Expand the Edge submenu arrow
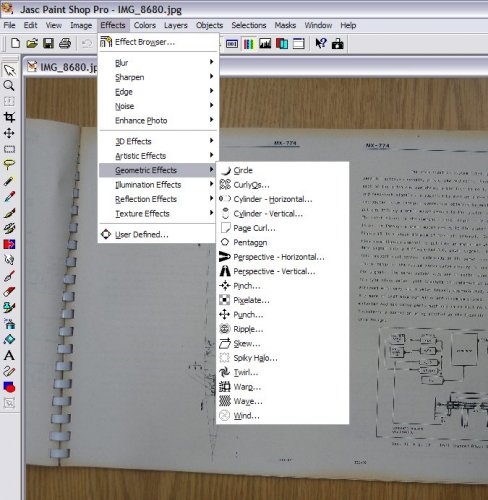The height and width of the screenshot is (500, 488). coord(211,91)
